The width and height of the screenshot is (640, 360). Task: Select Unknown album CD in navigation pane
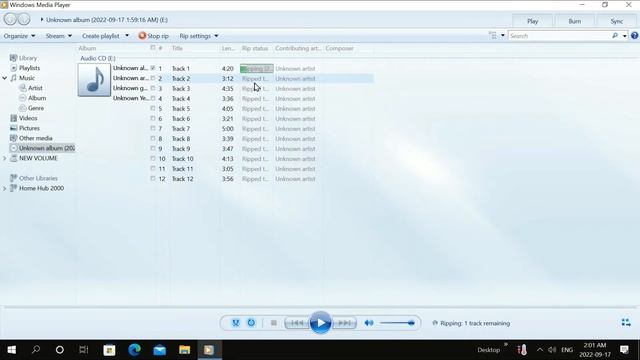point(42,148)
